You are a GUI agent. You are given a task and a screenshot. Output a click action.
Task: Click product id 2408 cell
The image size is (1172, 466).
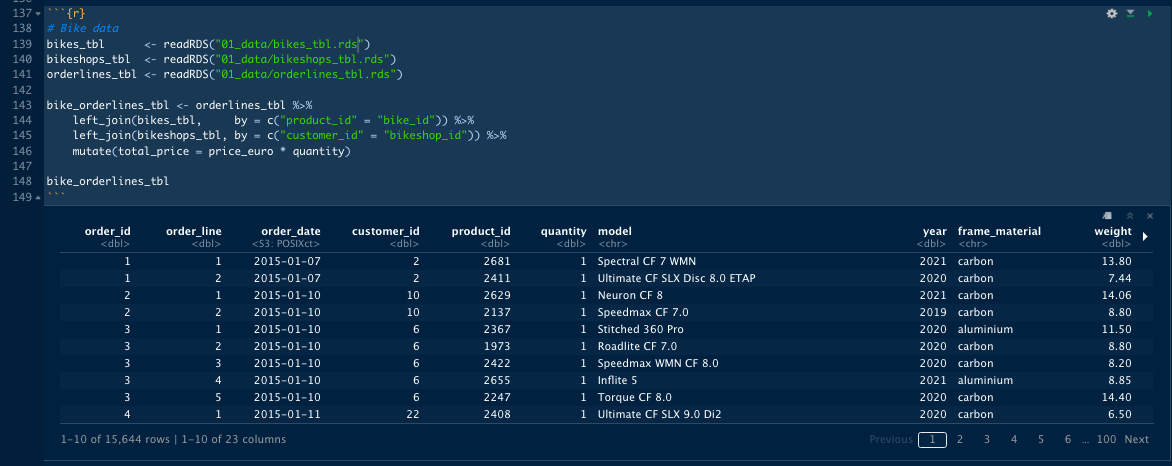pyautogui.click(x=498, y=414)
